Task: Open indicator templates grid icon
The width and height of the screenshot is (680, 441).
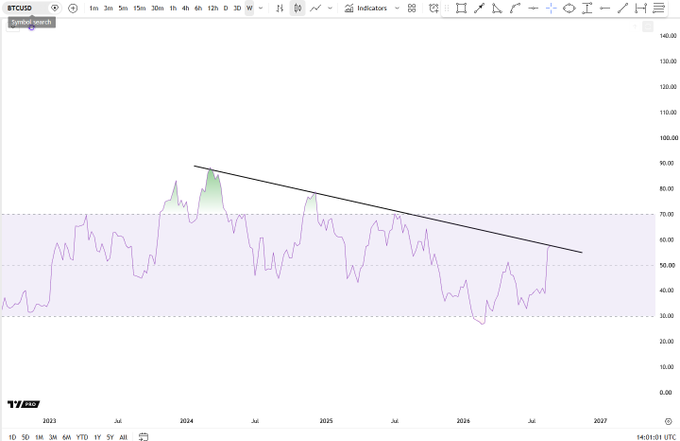Action: click(x=412, y=8)
